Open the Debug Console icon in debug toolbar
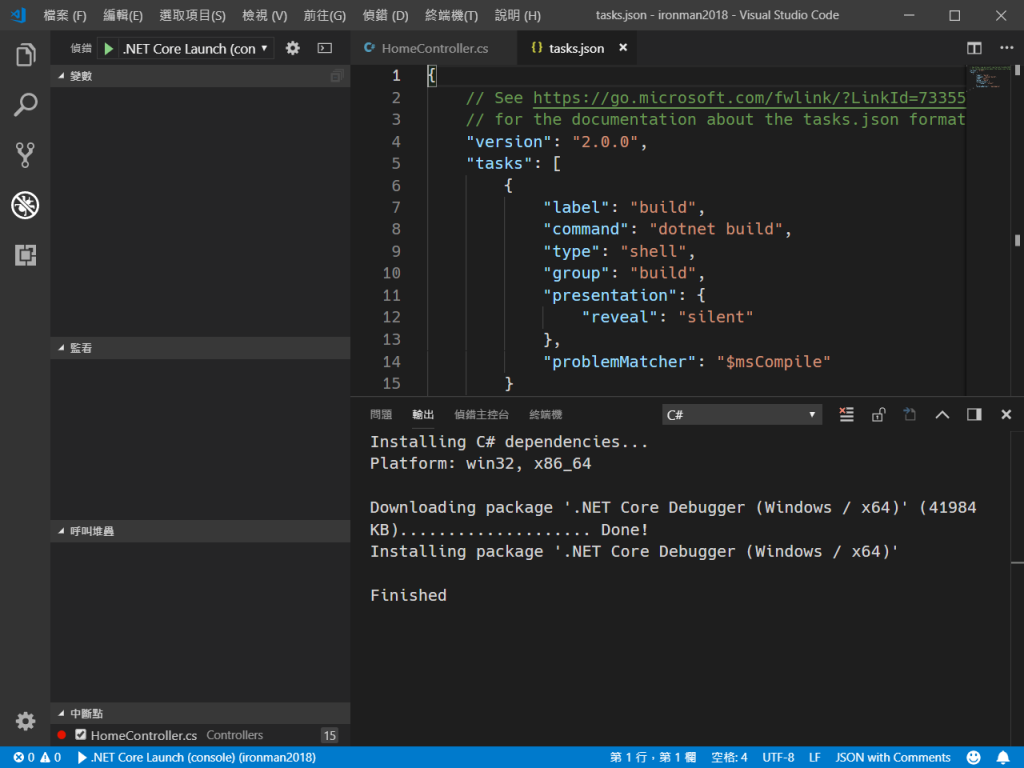Screen dimensions: 1024x768 [x=325, y=48]
